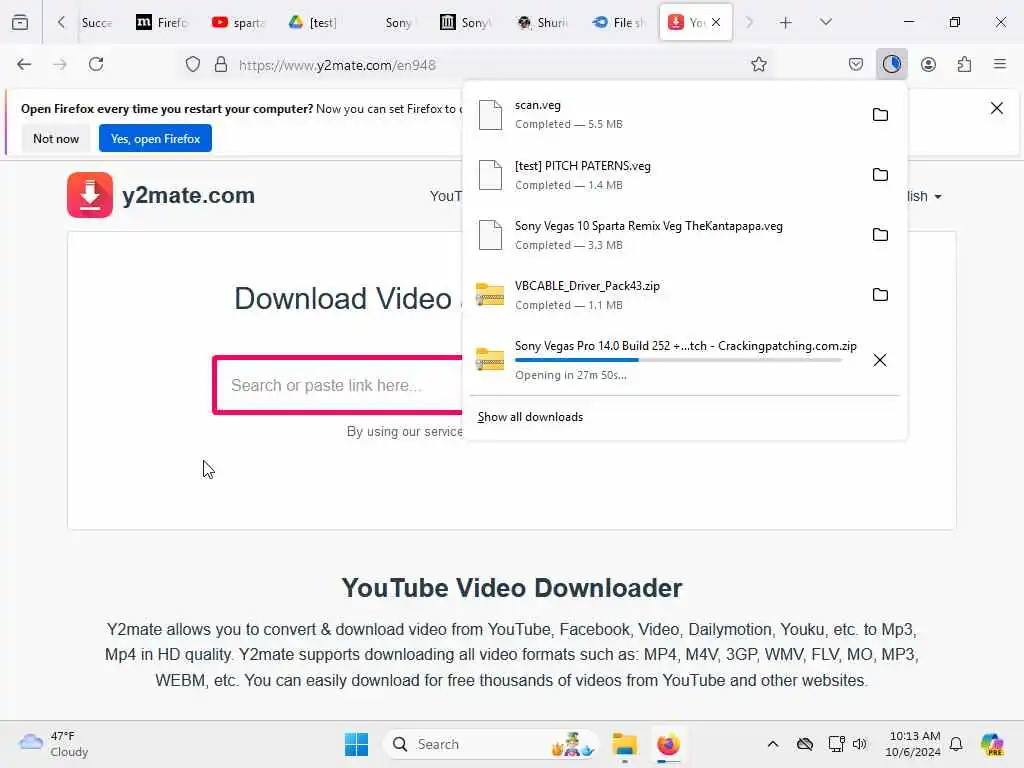Toggle the Downloads panel button
1024x768 pixels.
point(891,64)
